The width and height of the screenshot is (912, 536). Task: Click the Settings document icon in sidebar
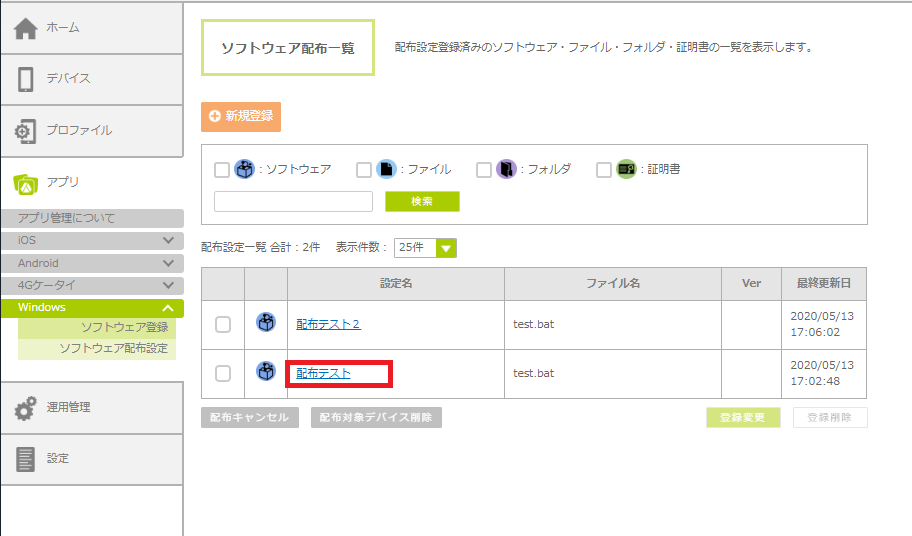pyautogui.click(x=26, y=459)
